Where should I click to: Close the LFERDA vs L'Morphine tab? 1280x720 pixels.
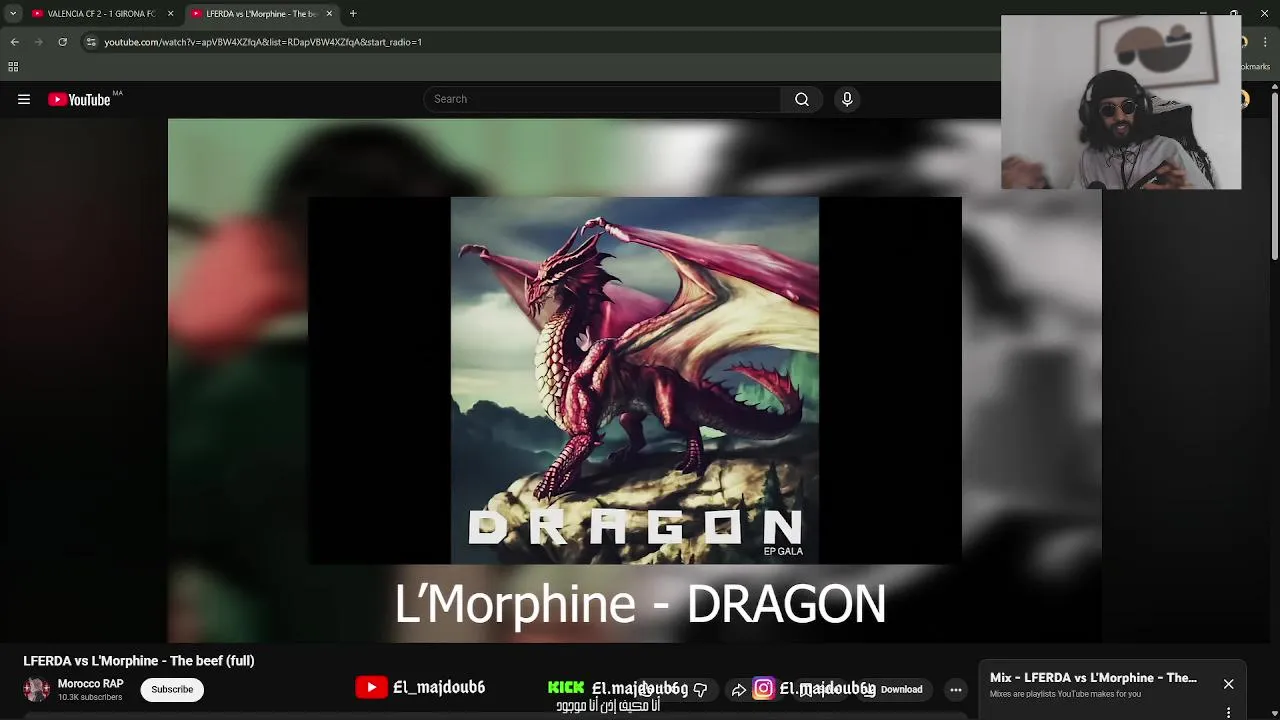tap(329, 14)
